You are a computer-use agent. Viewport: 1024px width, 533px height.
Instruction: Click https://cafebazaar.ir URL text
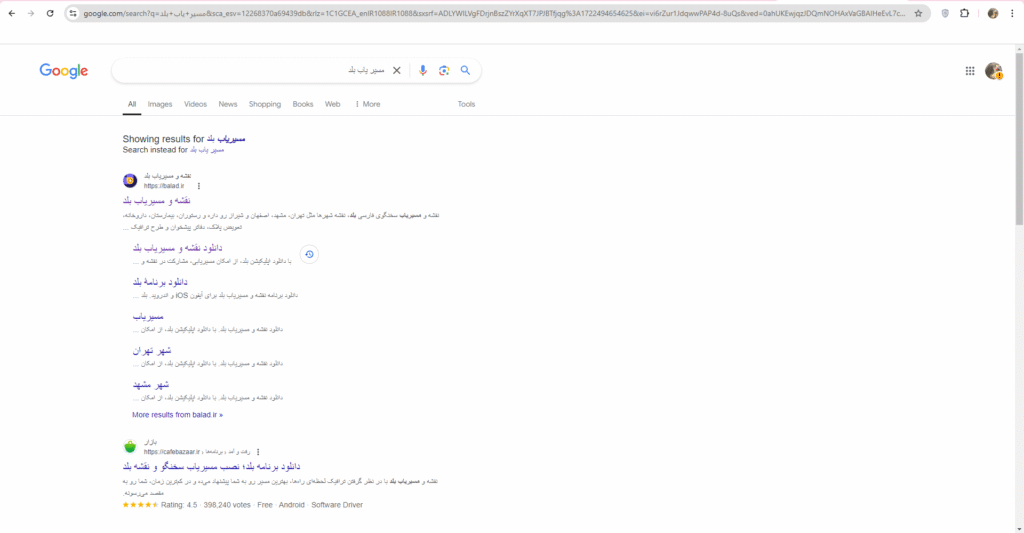click(x=172, y=452)
